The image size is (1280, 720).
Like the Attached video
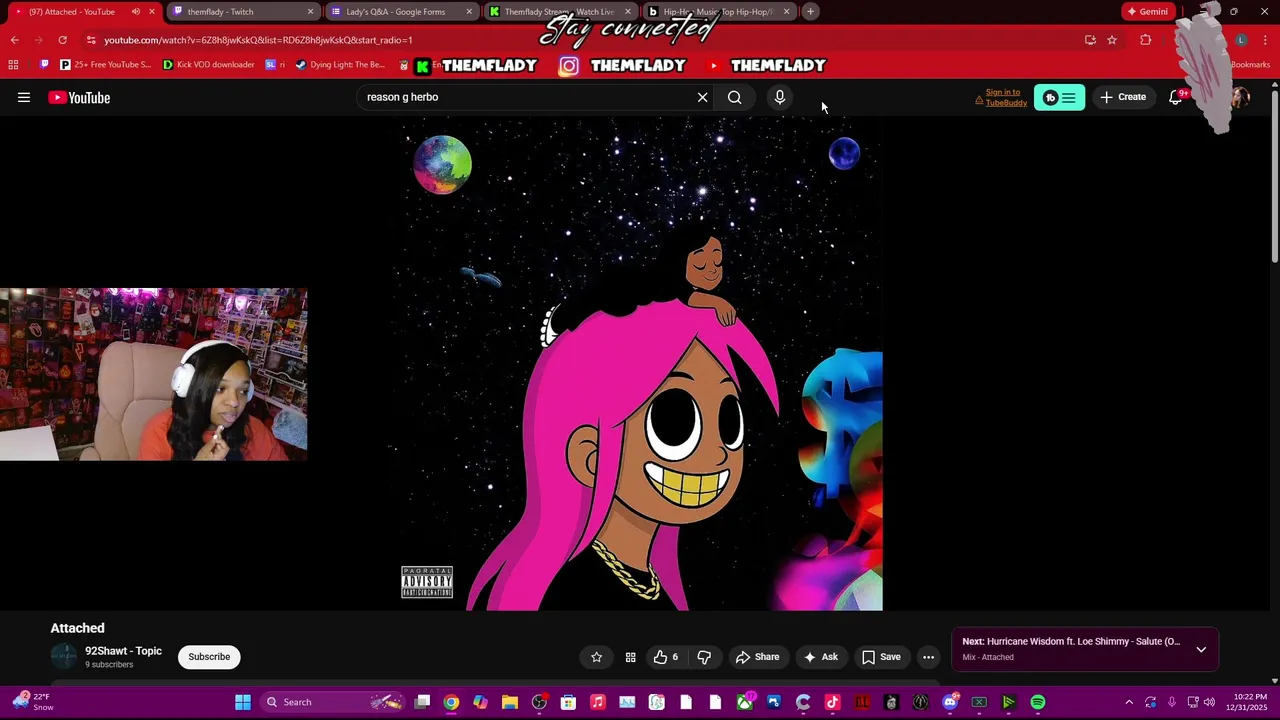(666, 657)
